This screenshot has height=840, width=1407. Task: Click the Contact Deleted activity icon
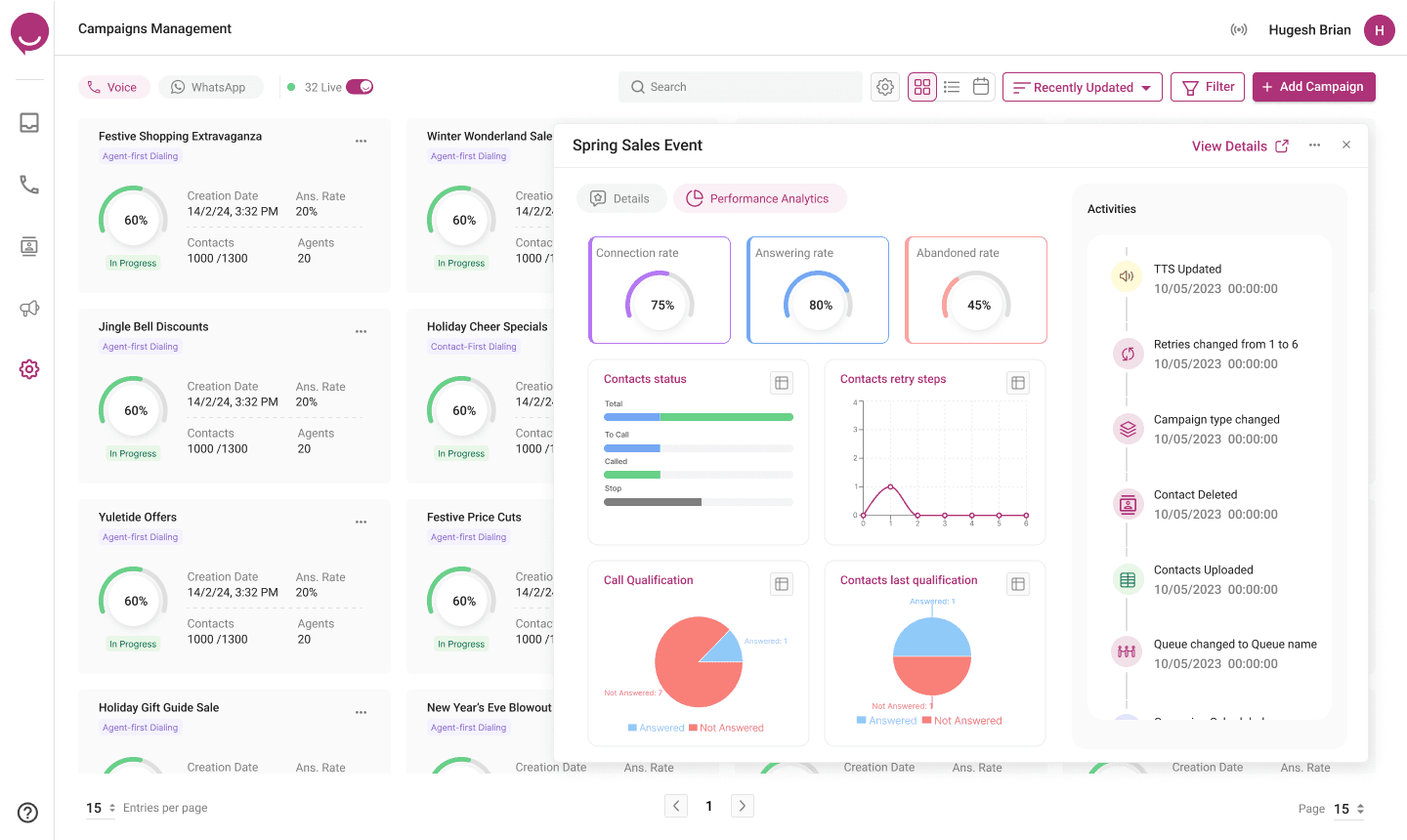point(1128,504)
